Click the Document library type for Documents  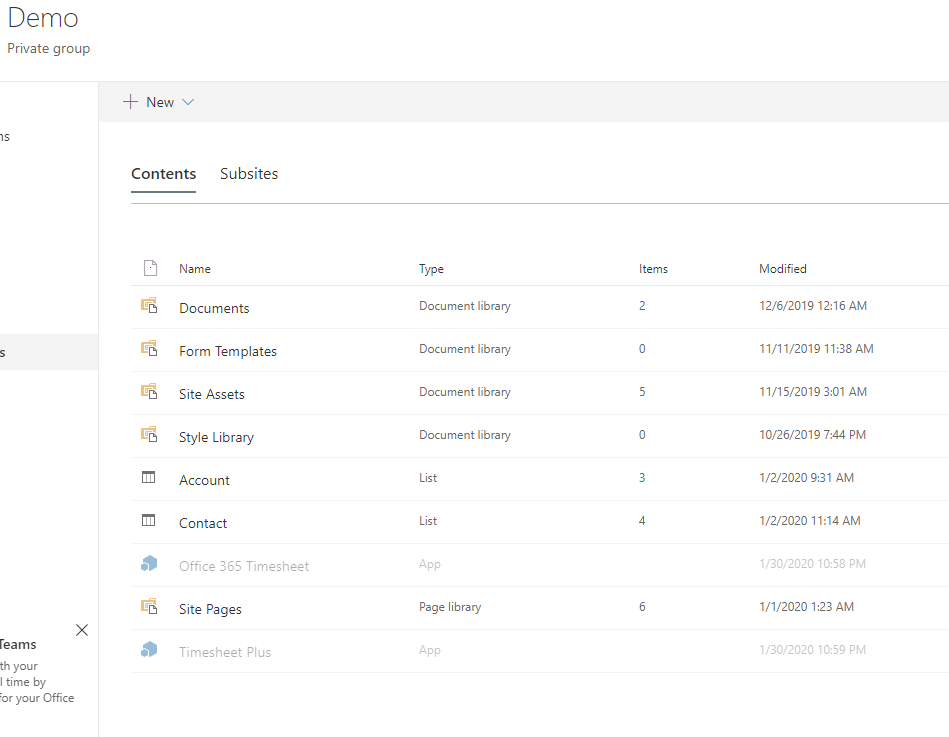(465, 306)
